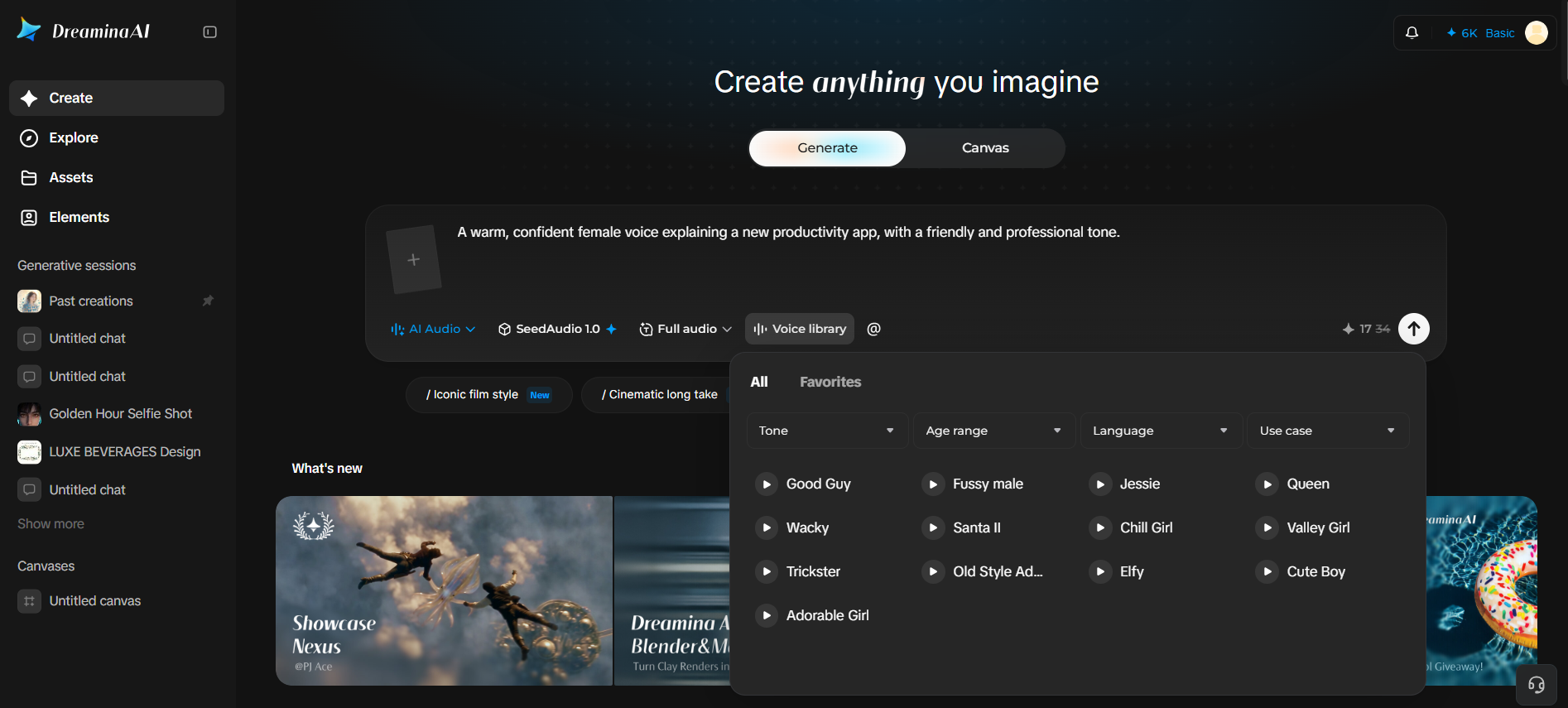Click Show more sessions link
Image resolution: width=1568 pixels, height=708 pixels.
click(51, 524)
